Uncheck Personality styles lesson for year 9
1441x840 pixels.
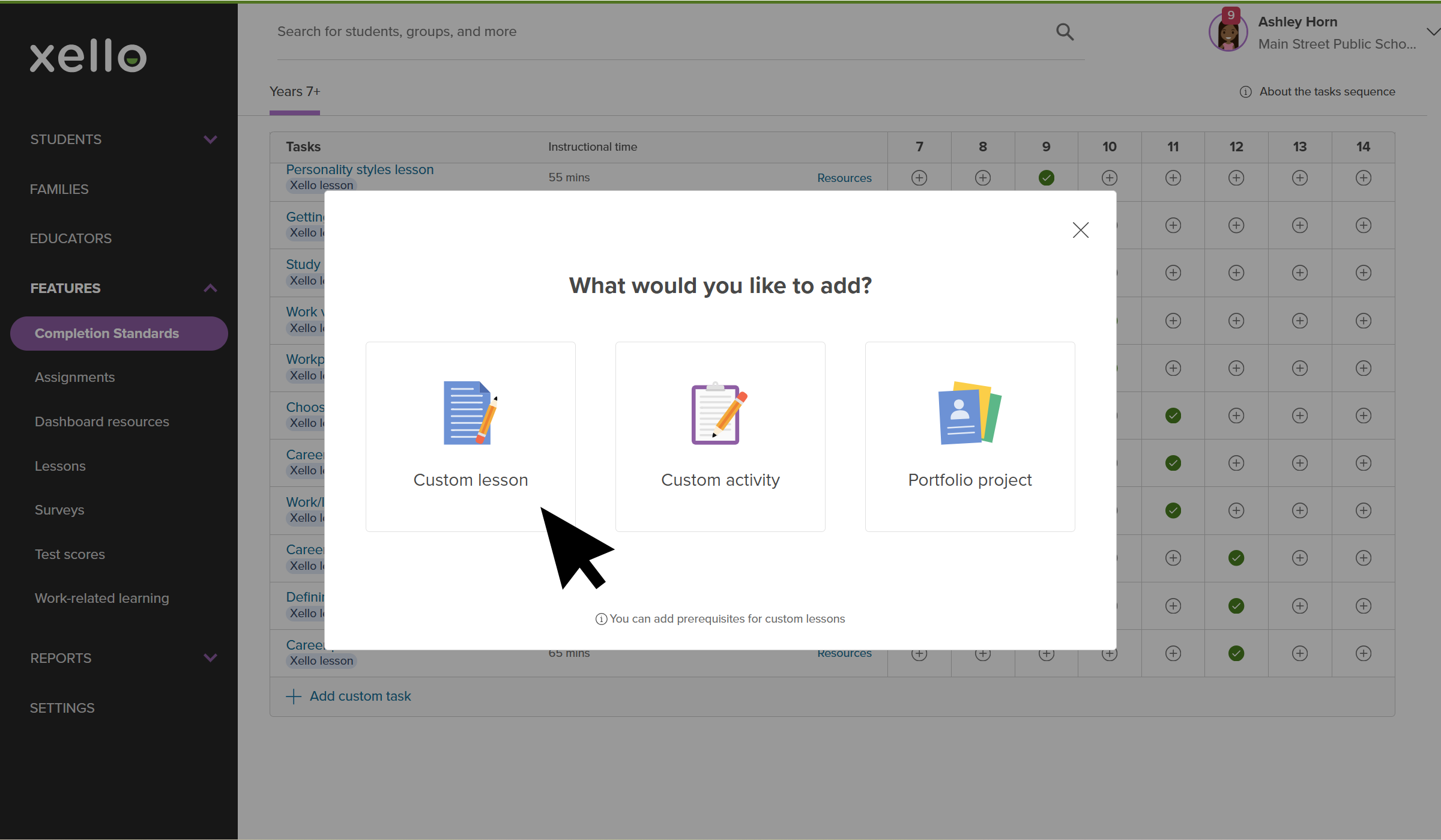(x=1047, y=178)
